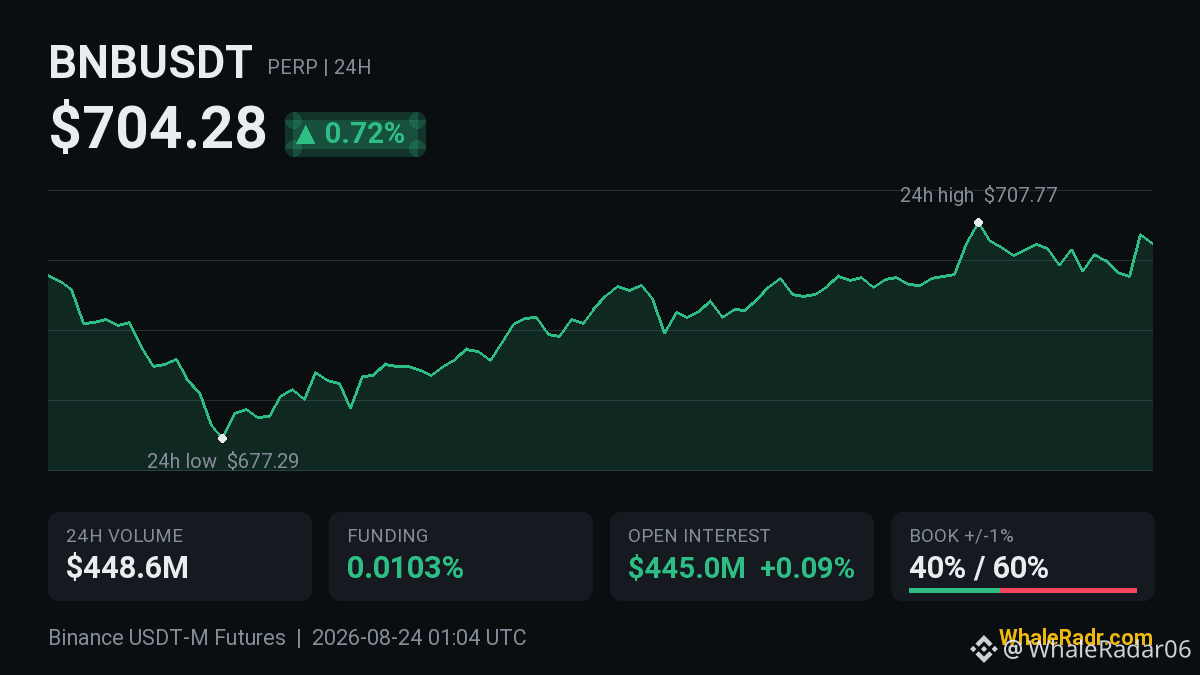The image size is (1200, 675).
Task: Click the BOOK +/-1% card heading
Action: point(961,536)
